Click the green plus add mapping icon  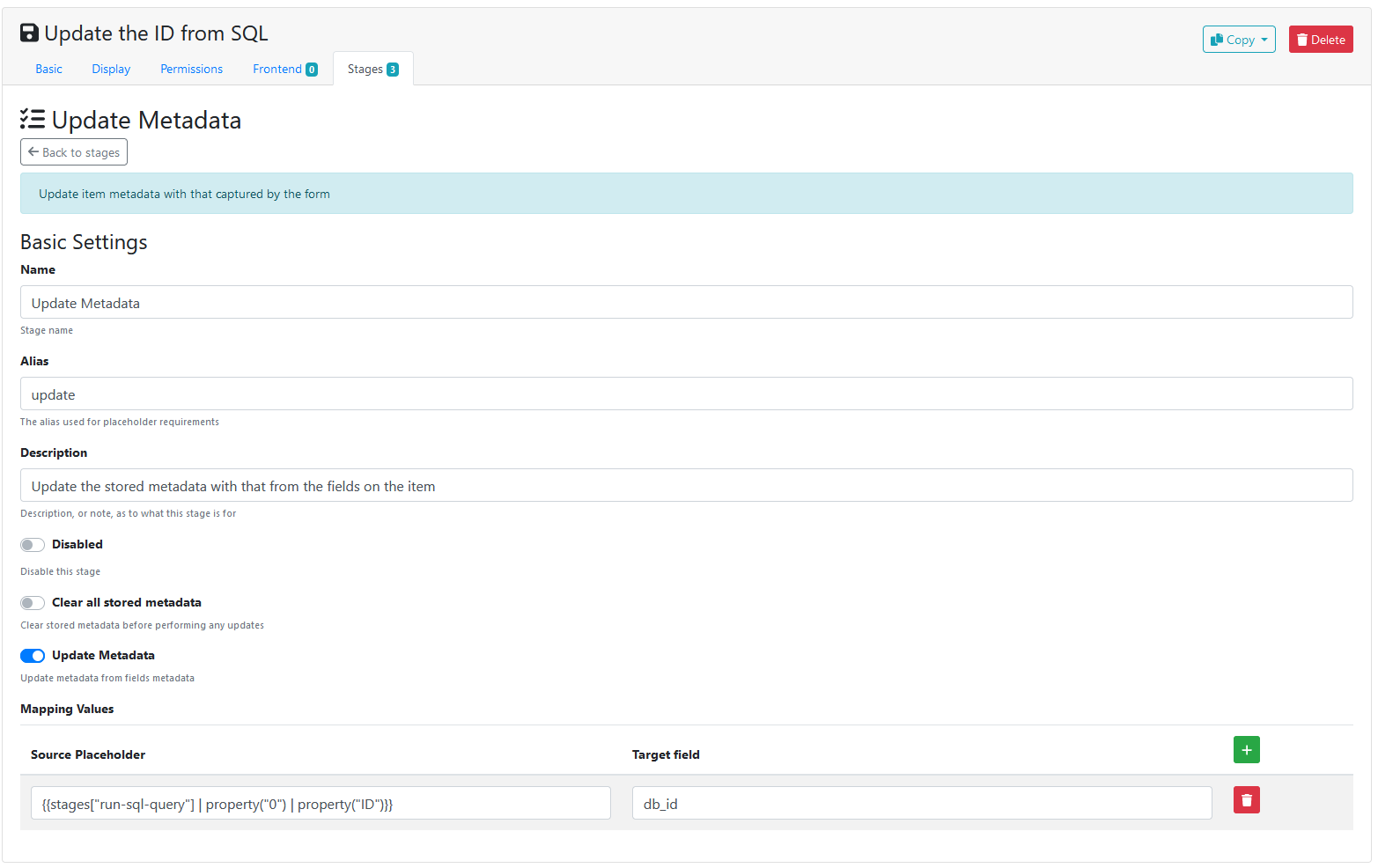1246,750
